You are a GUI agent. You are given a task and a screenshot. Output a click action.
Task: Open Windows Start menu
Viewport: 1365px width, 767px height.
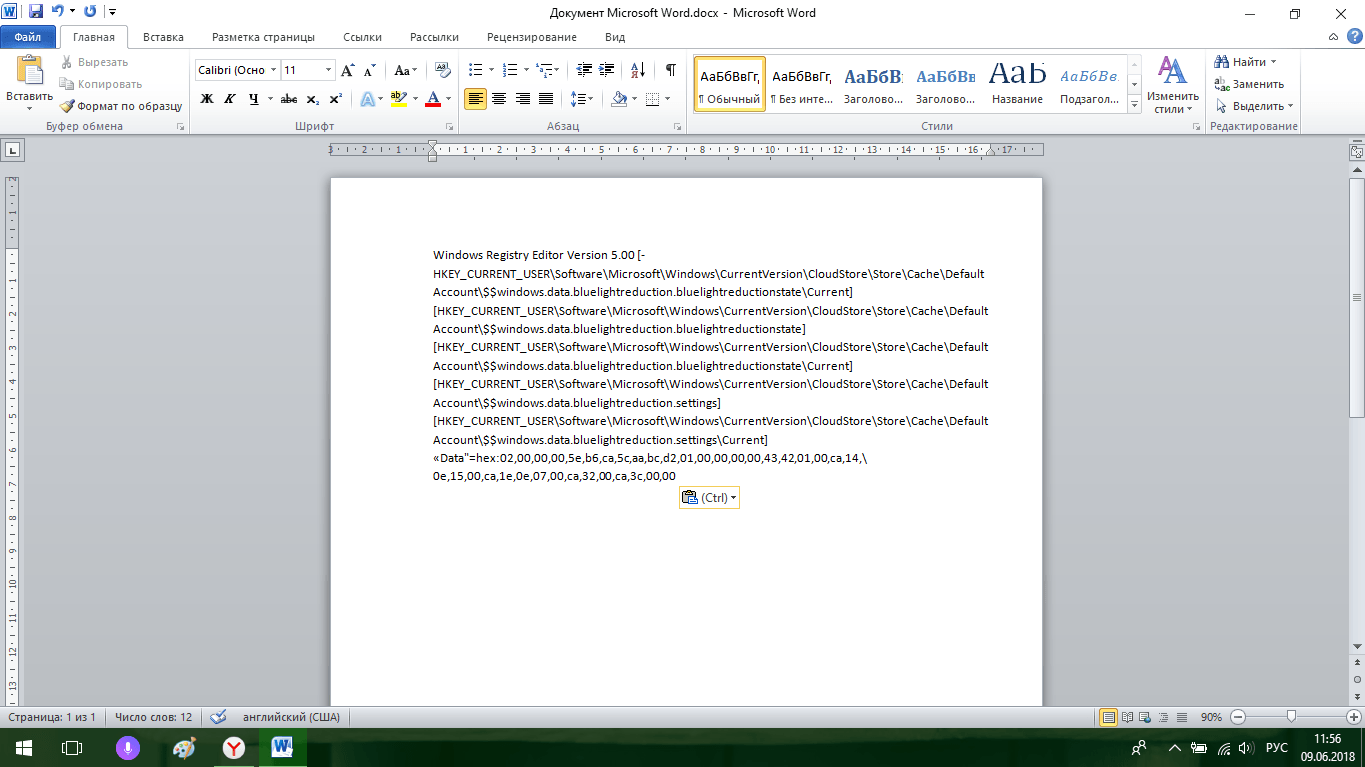pos(23,747)
